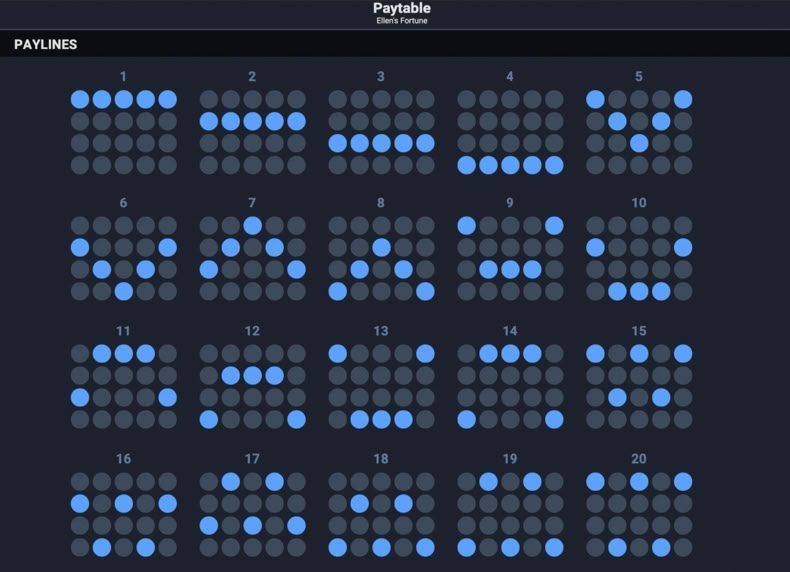Click the payline 18 pattern grid
Image resolution: width=790 pixels, height=572 pixels.
click(381, 515)
